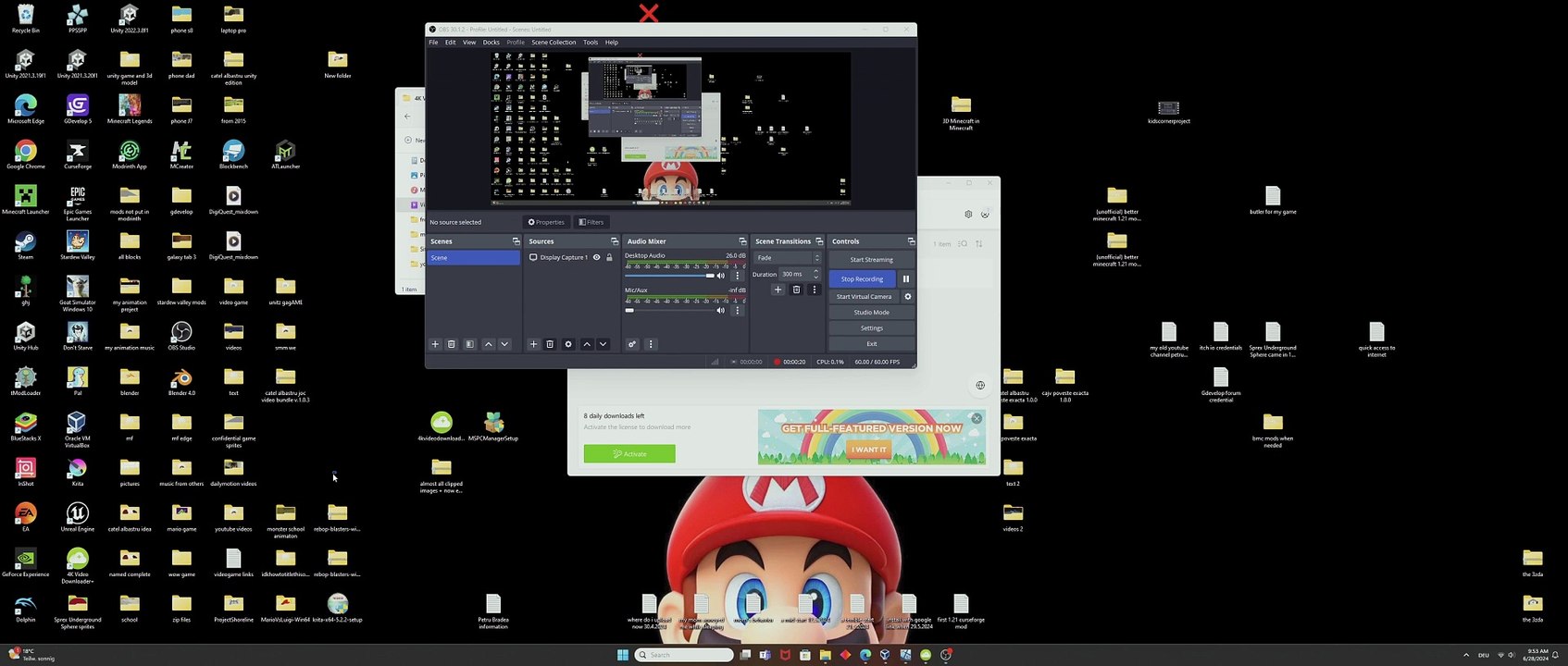The width and height of the screenshot is (1568, 666).
Task: Open the File menu in OBS
Action: coord(433,43)
